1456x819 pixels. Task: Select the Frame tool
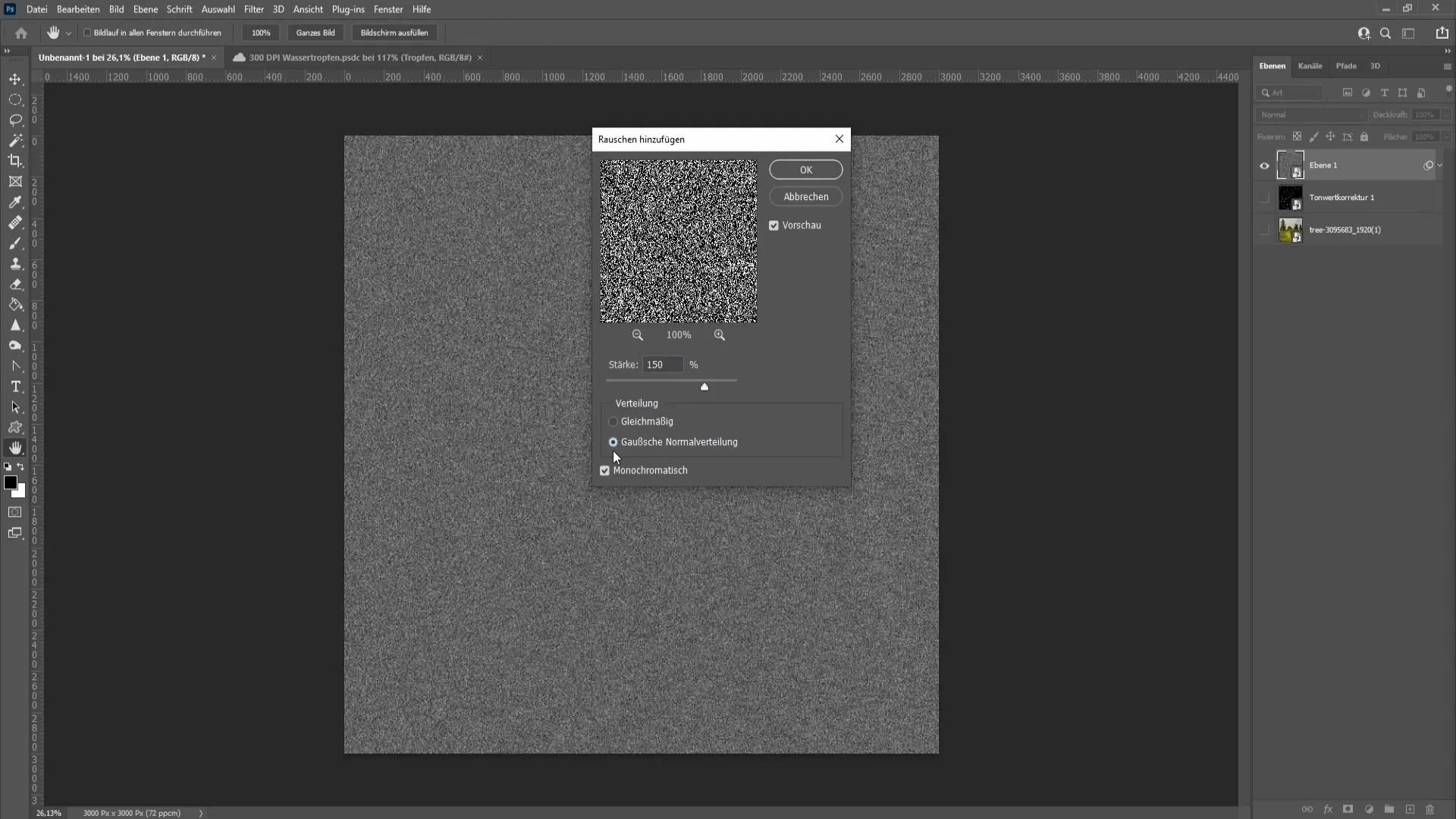tap(15, 181)
